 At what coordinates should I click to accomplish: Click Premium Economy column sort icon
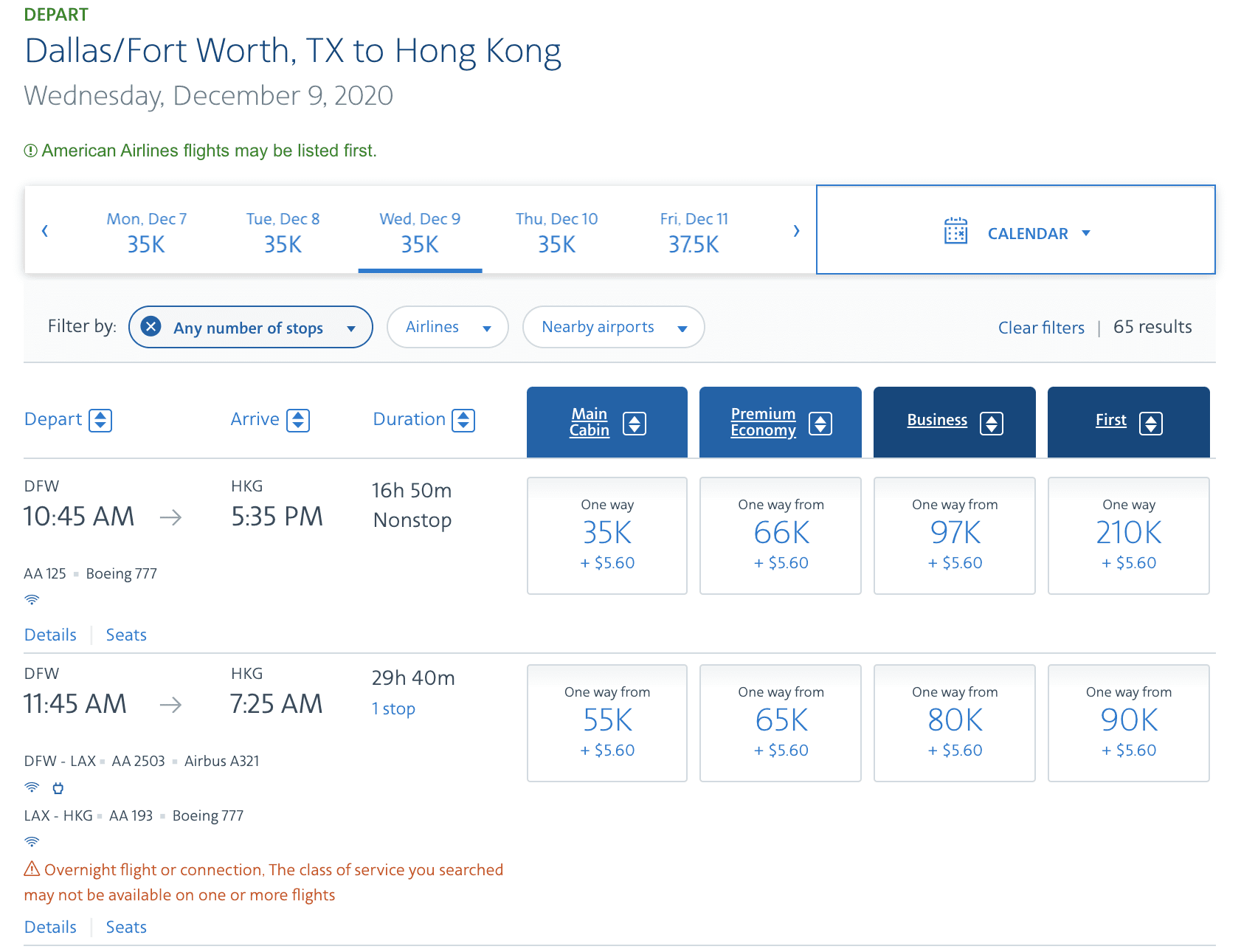click(x=820, y=424)
